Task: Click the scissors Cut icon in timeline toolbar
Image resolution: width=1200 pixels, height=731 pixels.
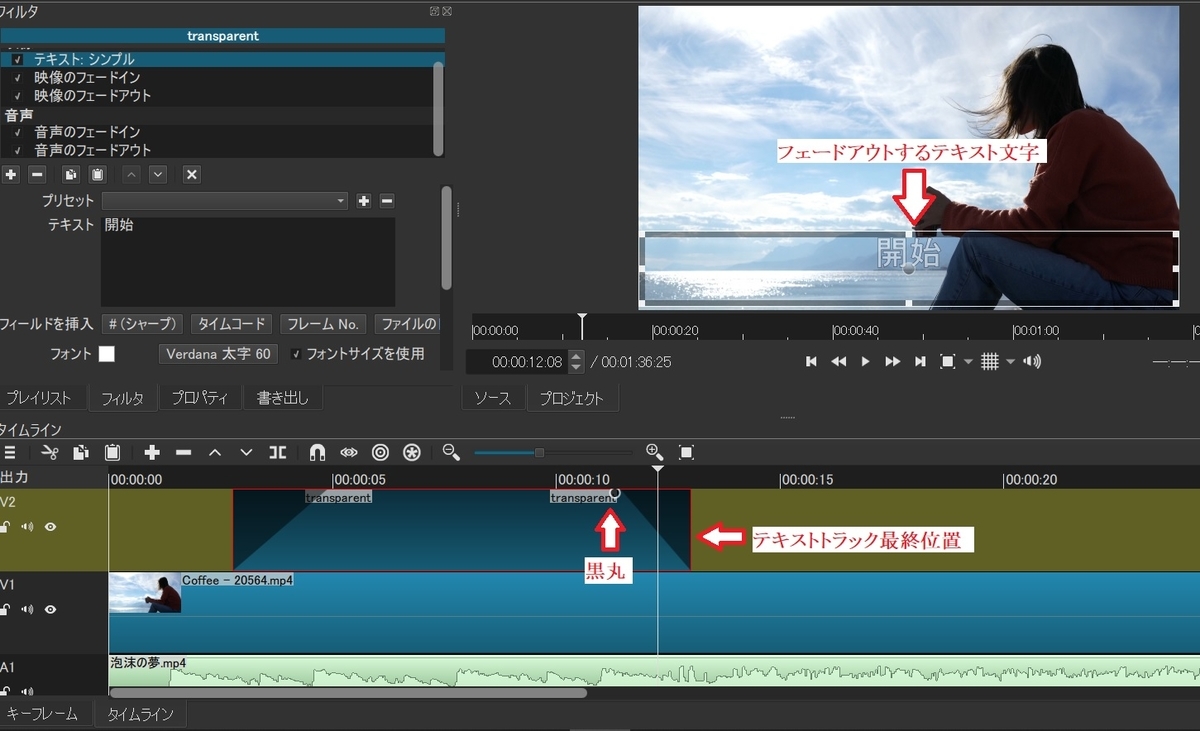Action: click(x=50, y=453)
